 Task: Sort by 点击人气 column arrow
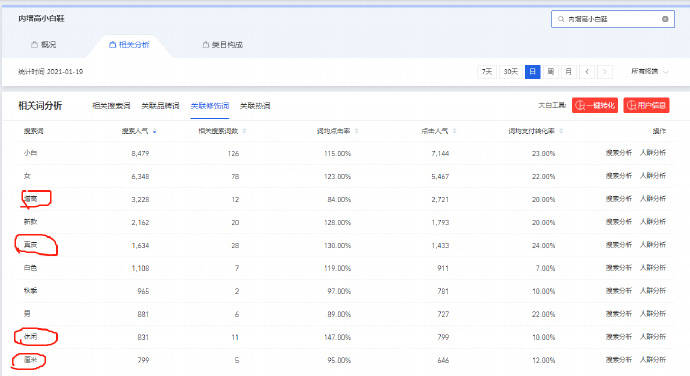454,131
